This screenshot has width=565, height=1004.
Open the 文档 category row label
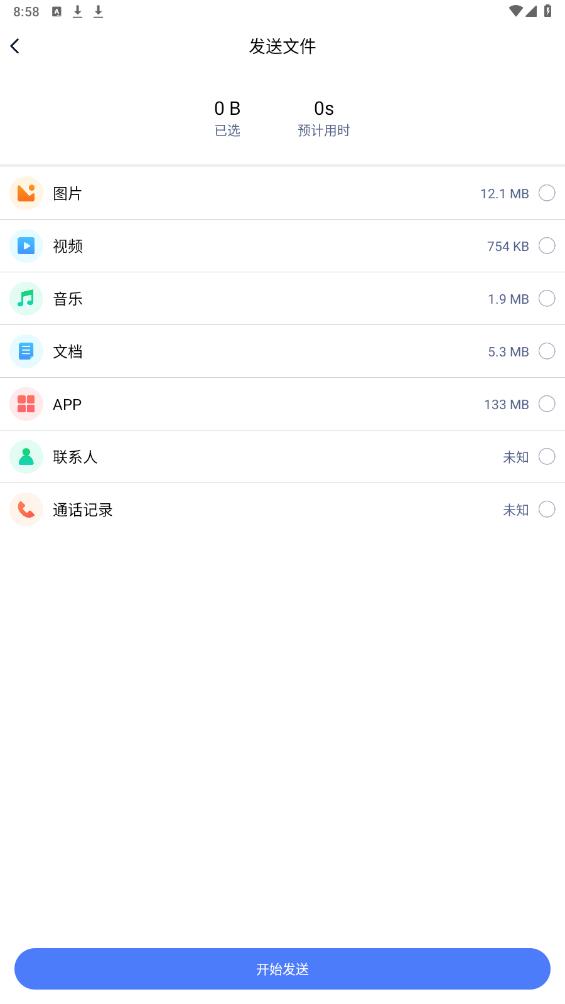click(67, 352)
